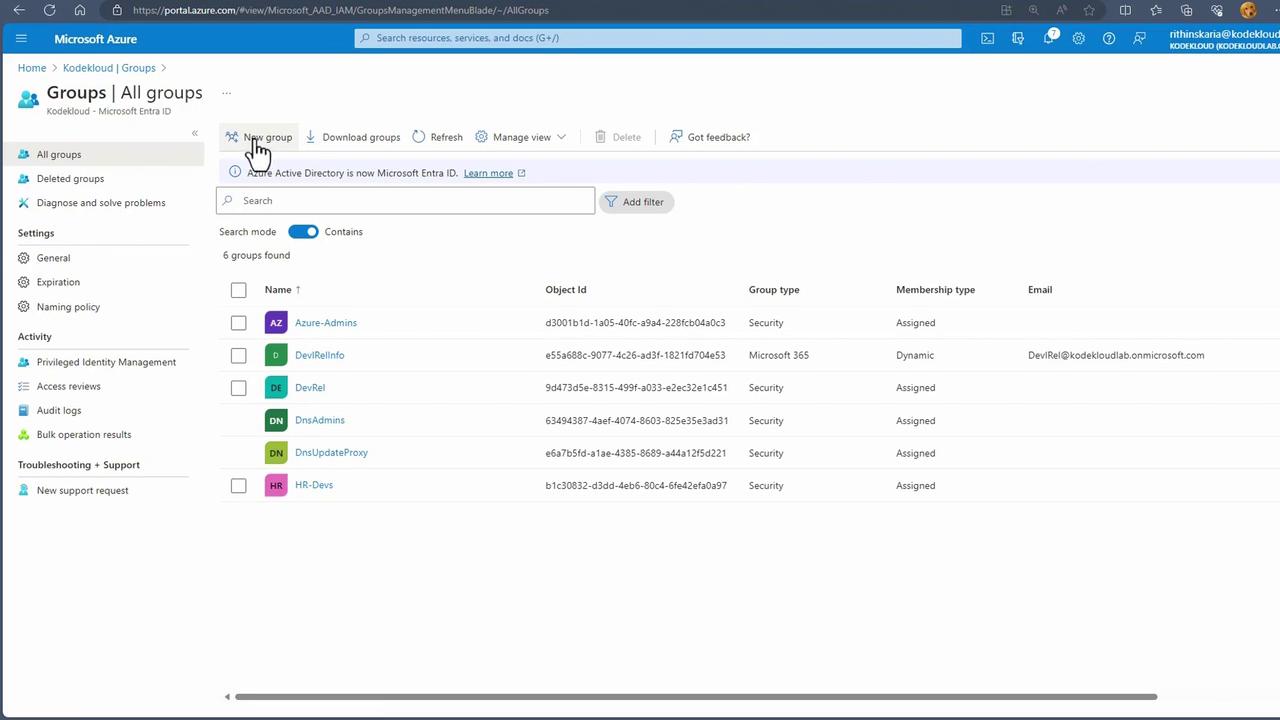Click the help question mark icon
This screenshot has width=1280, height=720.
pyautogui.click(x=1108, y=38)
